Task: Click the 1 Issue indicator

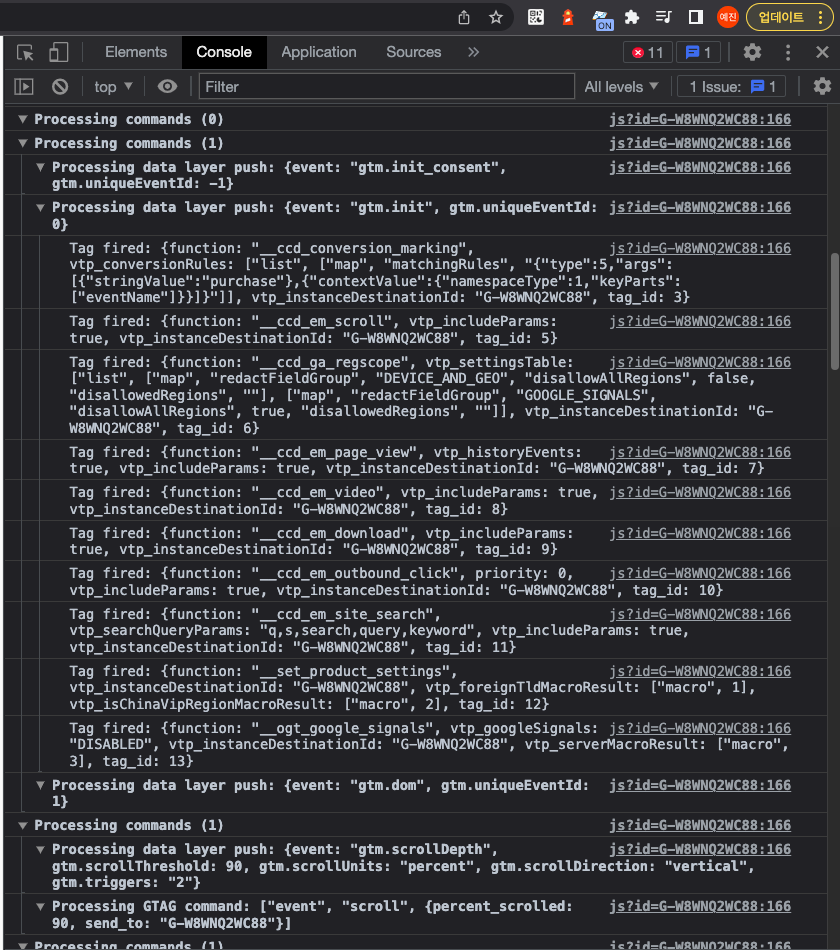Action: pyautogui.click(x=732, y=87)
